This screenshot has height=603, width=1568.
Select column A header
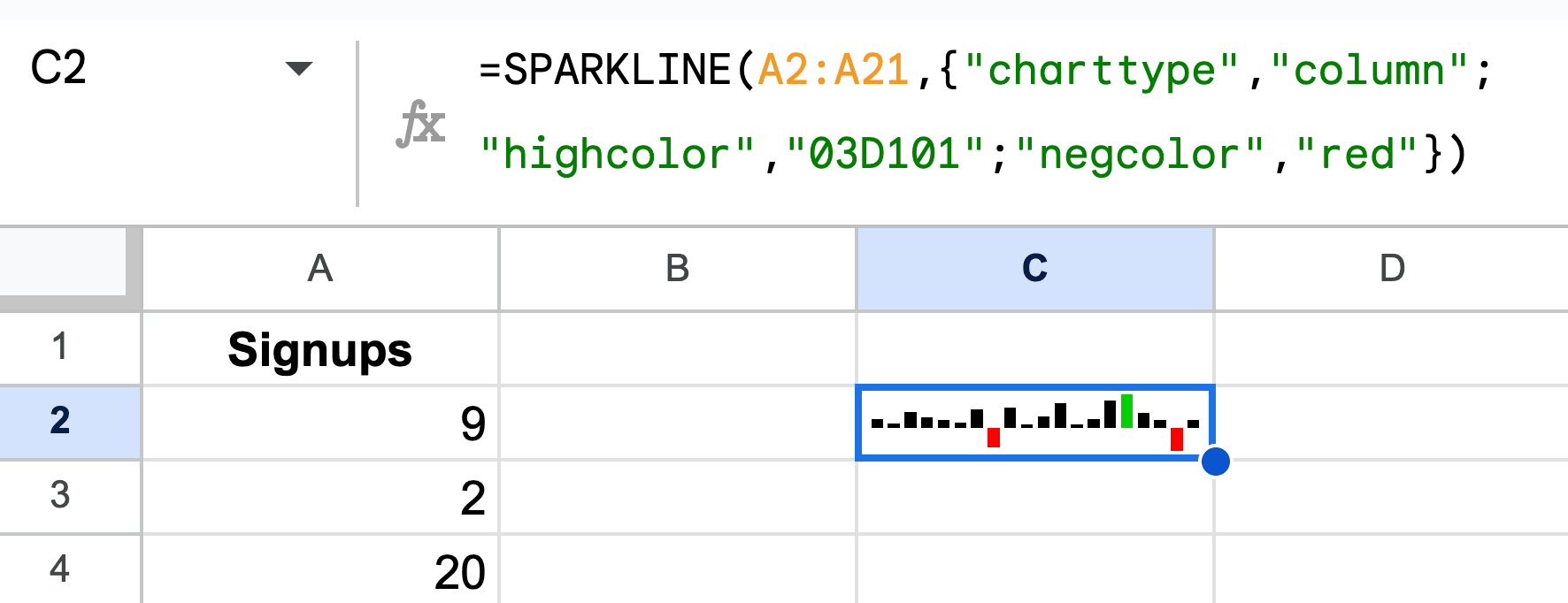(x=320, y=269)
